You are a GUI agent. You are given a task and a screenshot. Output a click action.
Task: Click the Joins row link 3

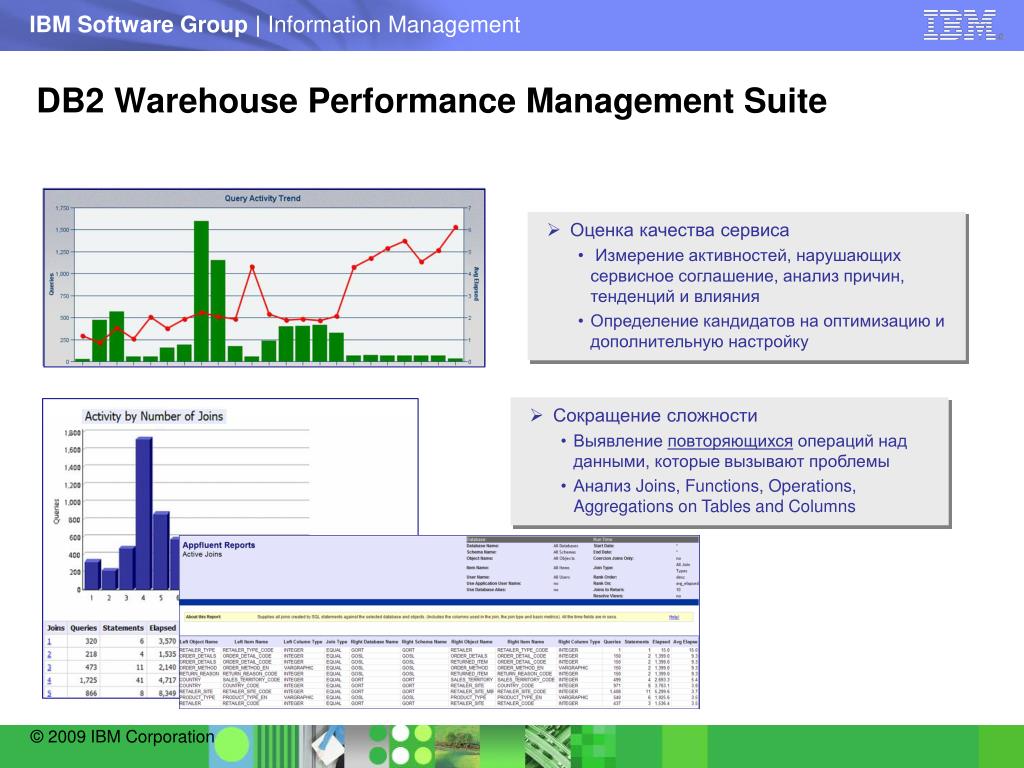pos(49,667)
